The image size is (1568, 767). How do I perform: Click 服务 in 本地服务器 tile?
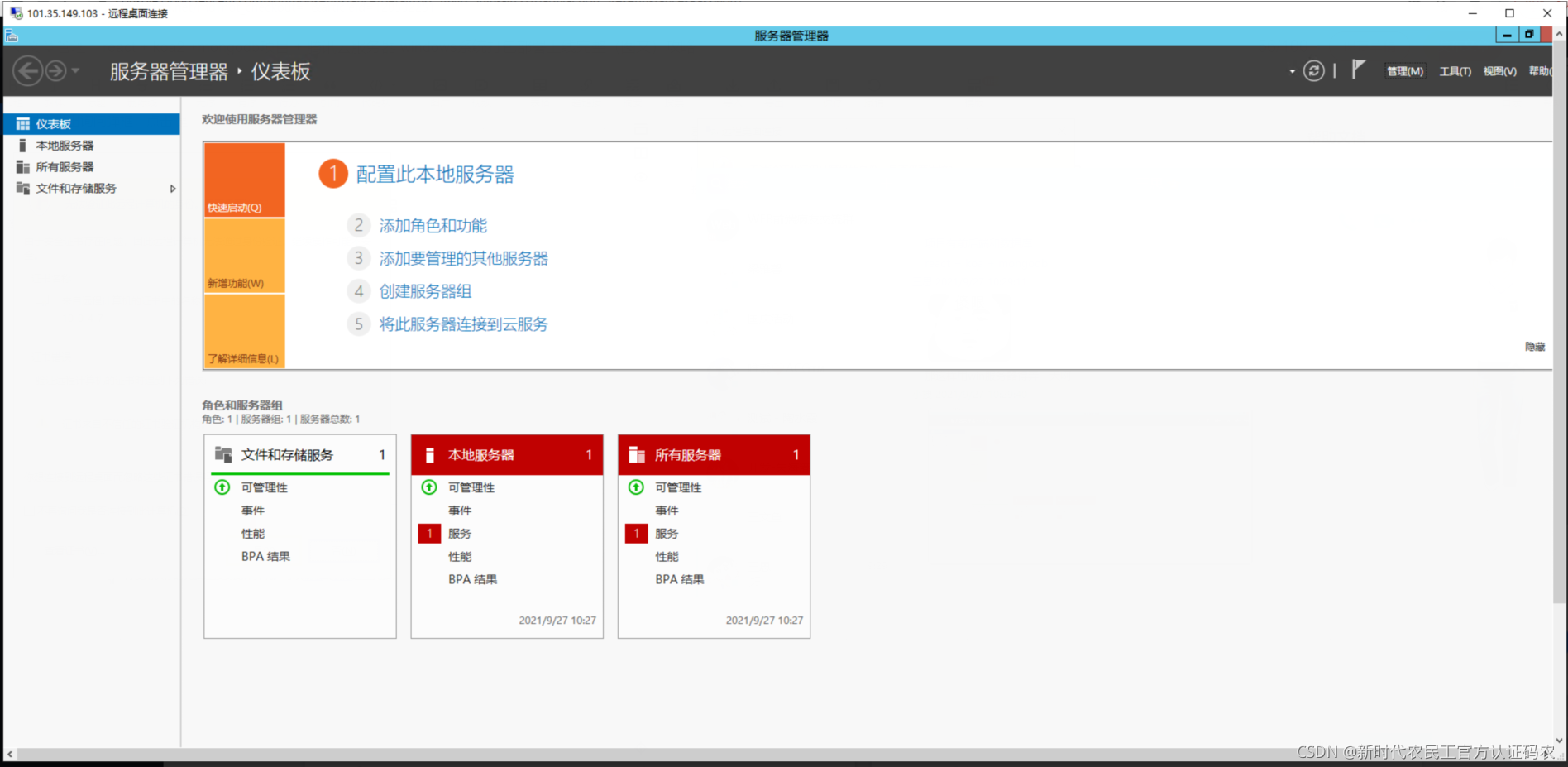pyautogui.click(x=460, y=535)
